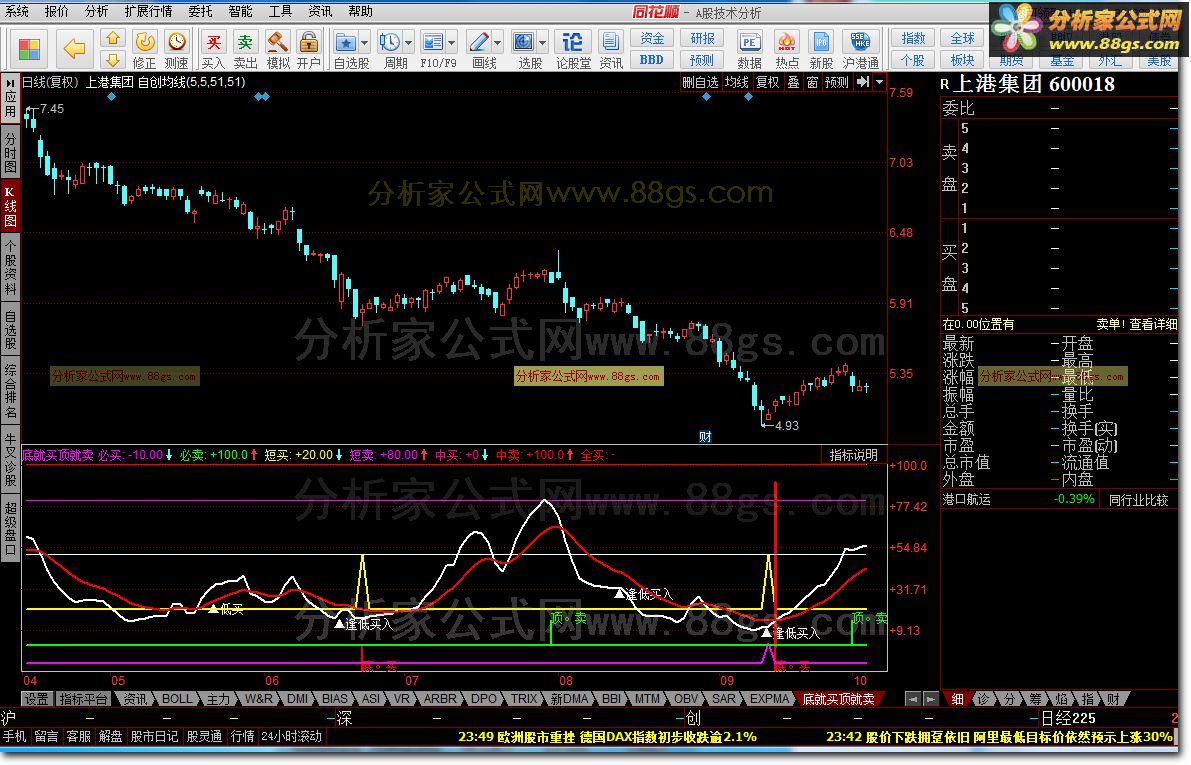Open the 系统 menu
This screenshot has width=1191, height=765.
coord(17,11)
